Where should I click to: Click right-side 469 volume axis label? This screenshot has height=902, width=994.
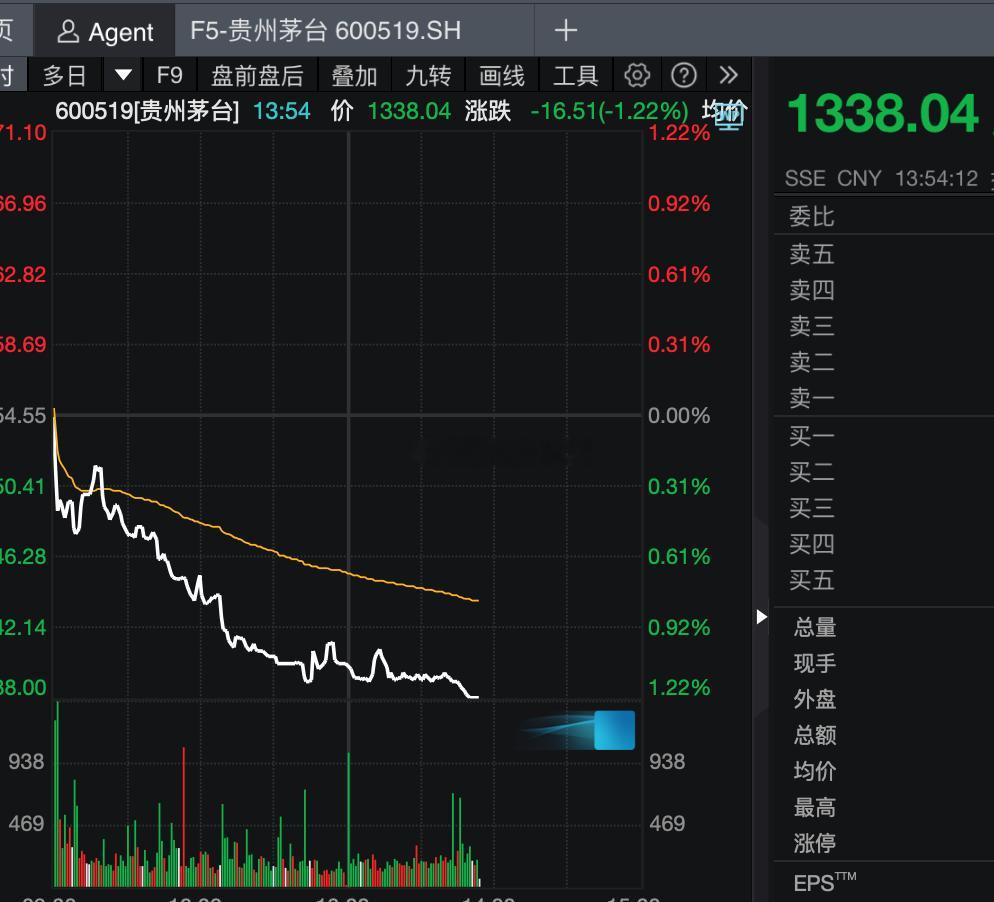pyautogui.click(x=667, y=823)
